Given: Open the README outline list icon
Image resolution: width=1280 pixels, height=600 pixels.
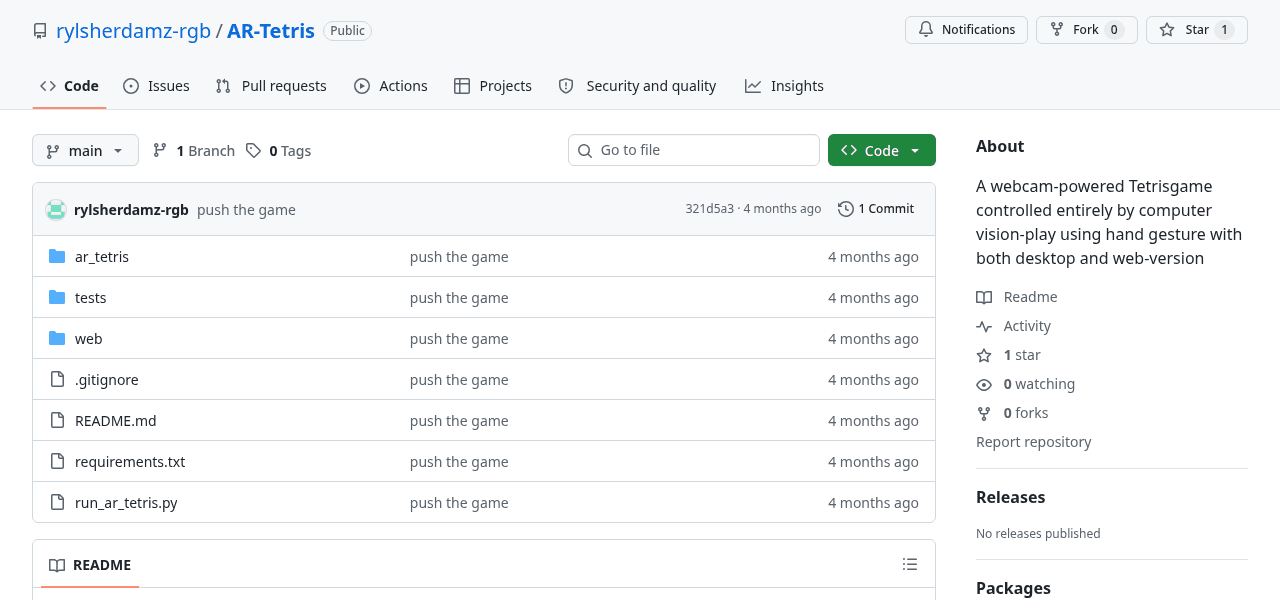Looking at the screenshot, I should click(x=910, y=564).
